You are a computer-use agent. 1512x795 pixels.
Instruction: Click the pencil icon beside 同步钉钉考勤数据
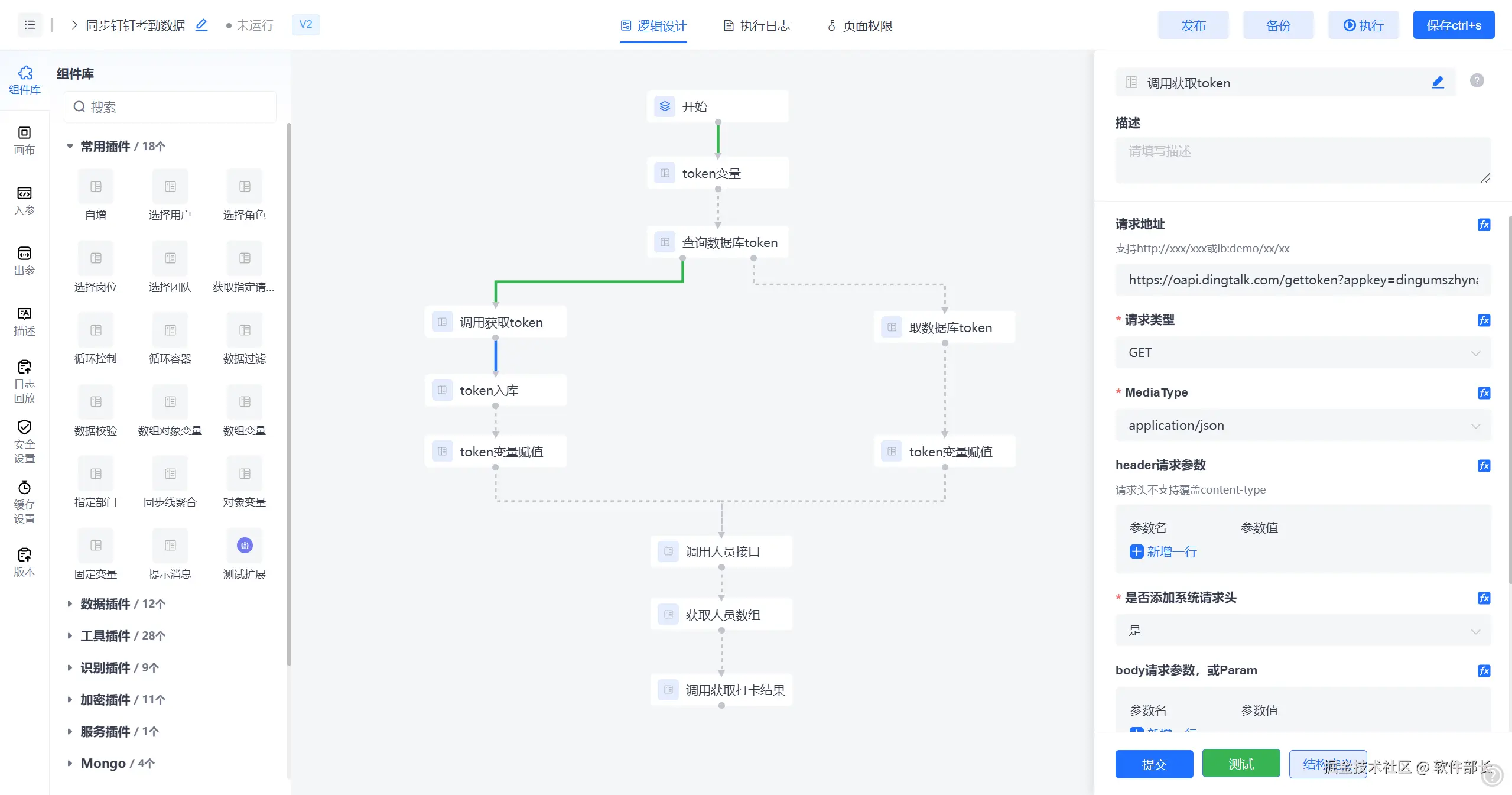click(x=201, y=25)
